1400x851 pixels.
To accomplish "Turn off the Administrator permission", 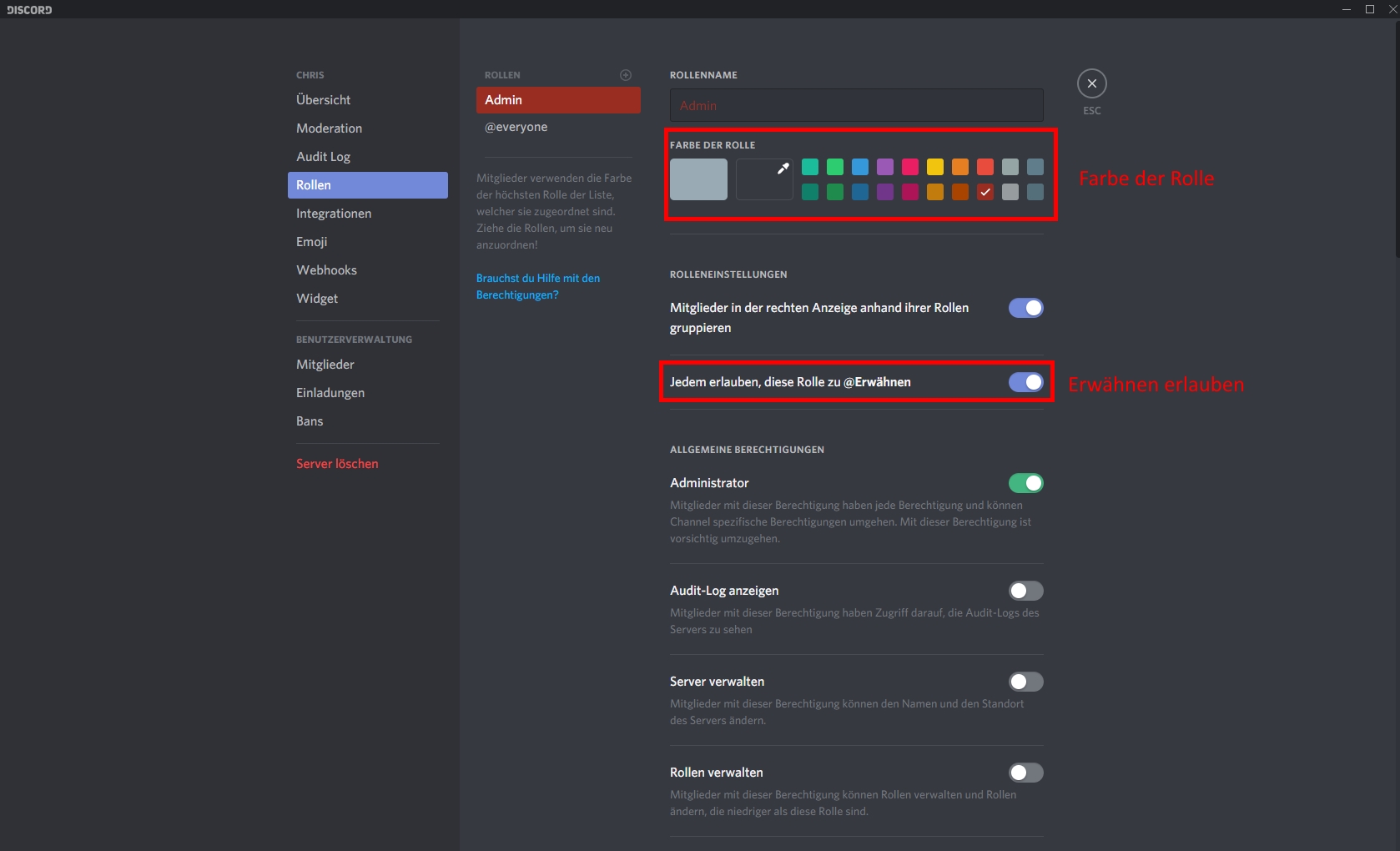I will (1025, 483).
